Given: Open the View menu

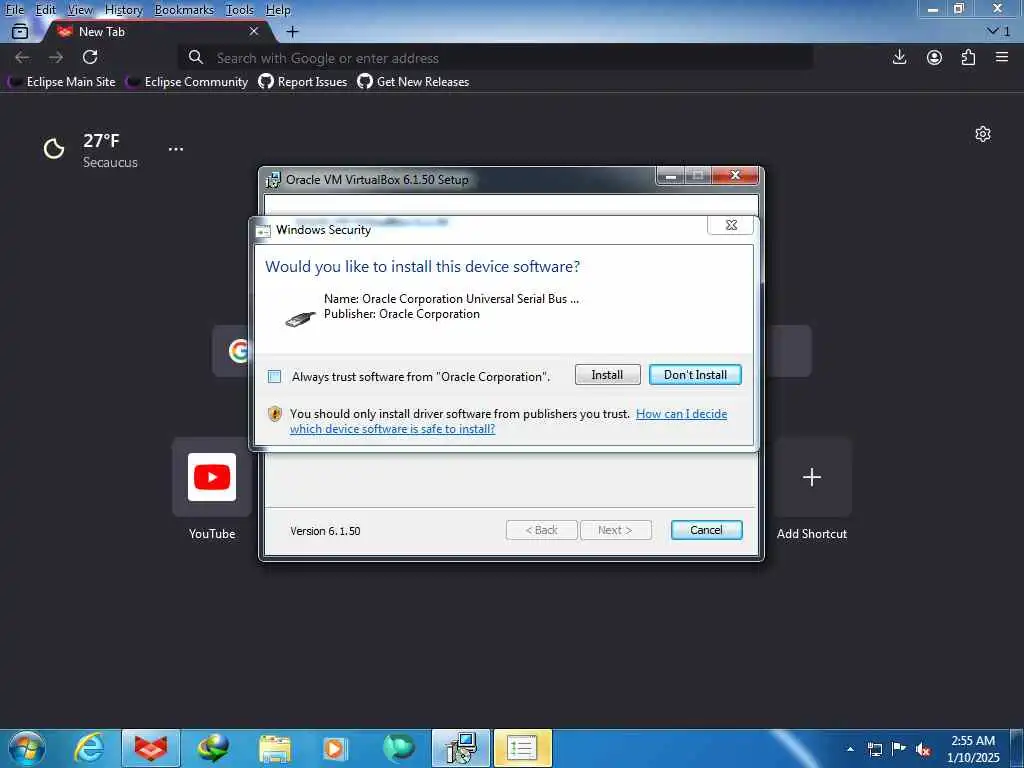Looking at the screenshot, I should [80, 10].
